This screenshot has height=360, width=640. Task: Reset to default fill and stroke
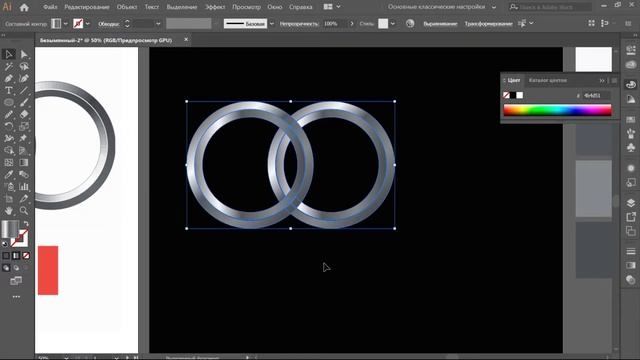(5, 244)
